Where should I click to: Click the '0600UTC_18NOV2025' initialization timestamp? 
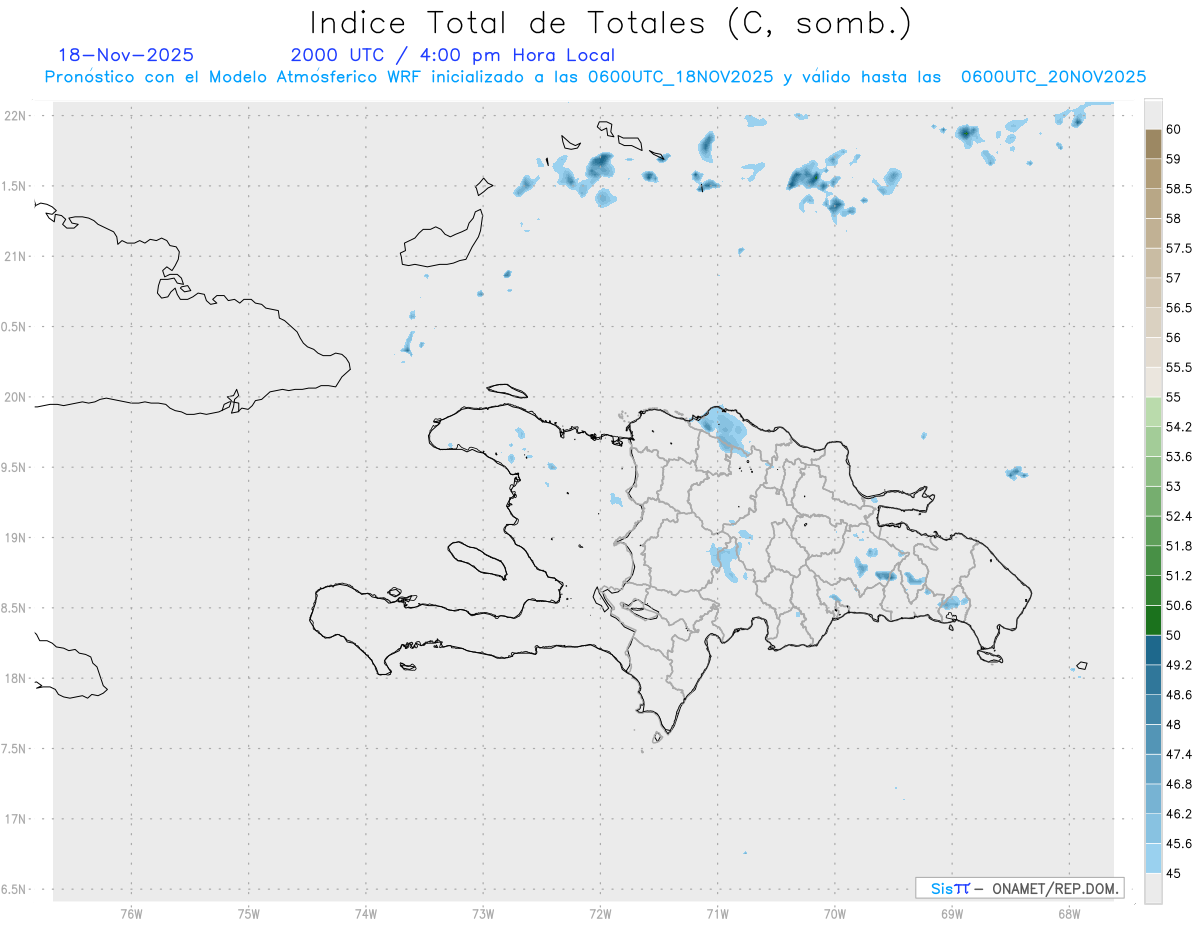point(680,77)
